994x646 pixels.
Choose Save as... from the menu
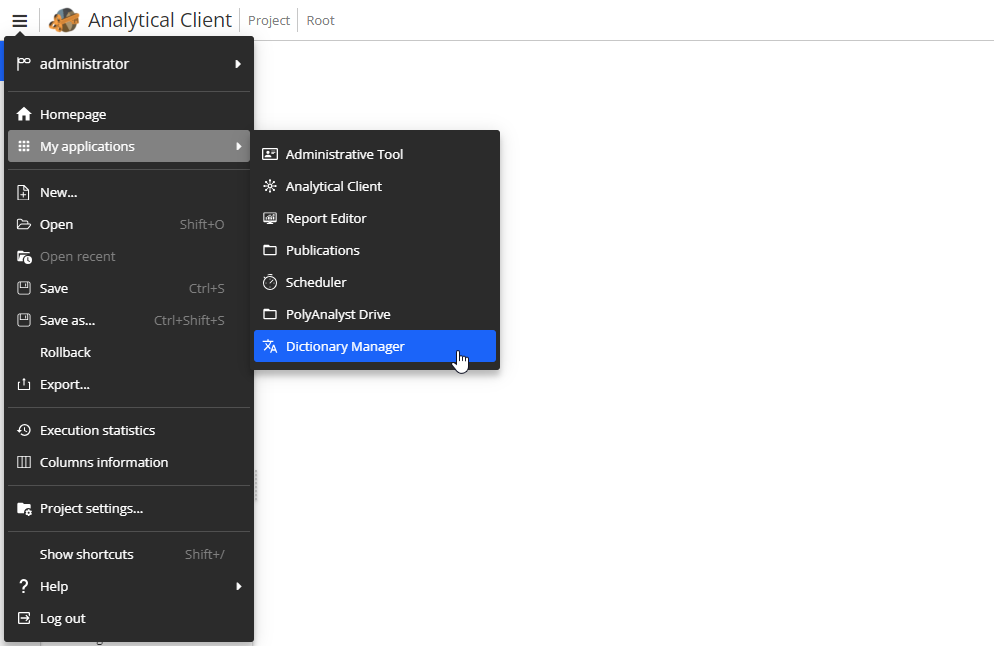tap(67, 320)
